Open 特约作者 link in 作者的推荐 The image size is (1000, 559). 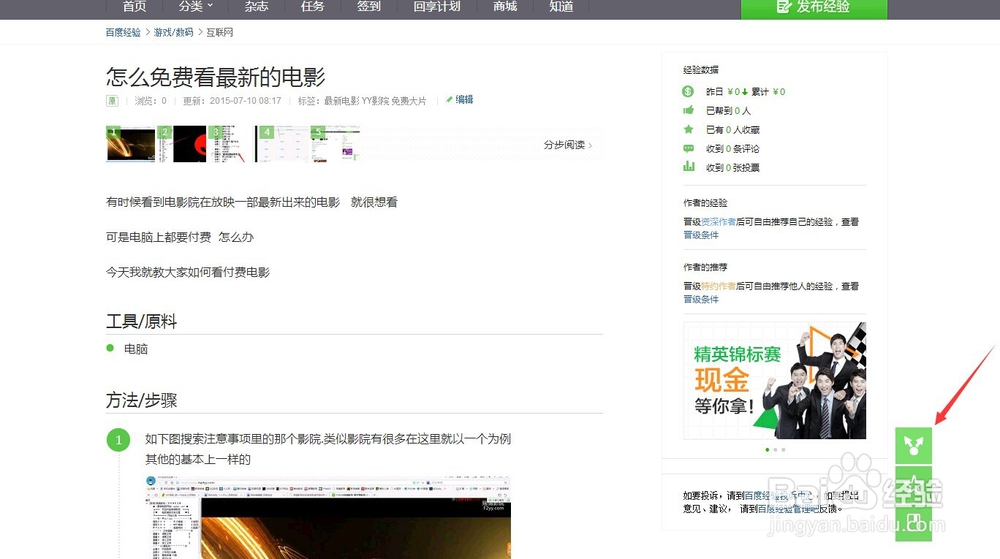pos(718,286)
